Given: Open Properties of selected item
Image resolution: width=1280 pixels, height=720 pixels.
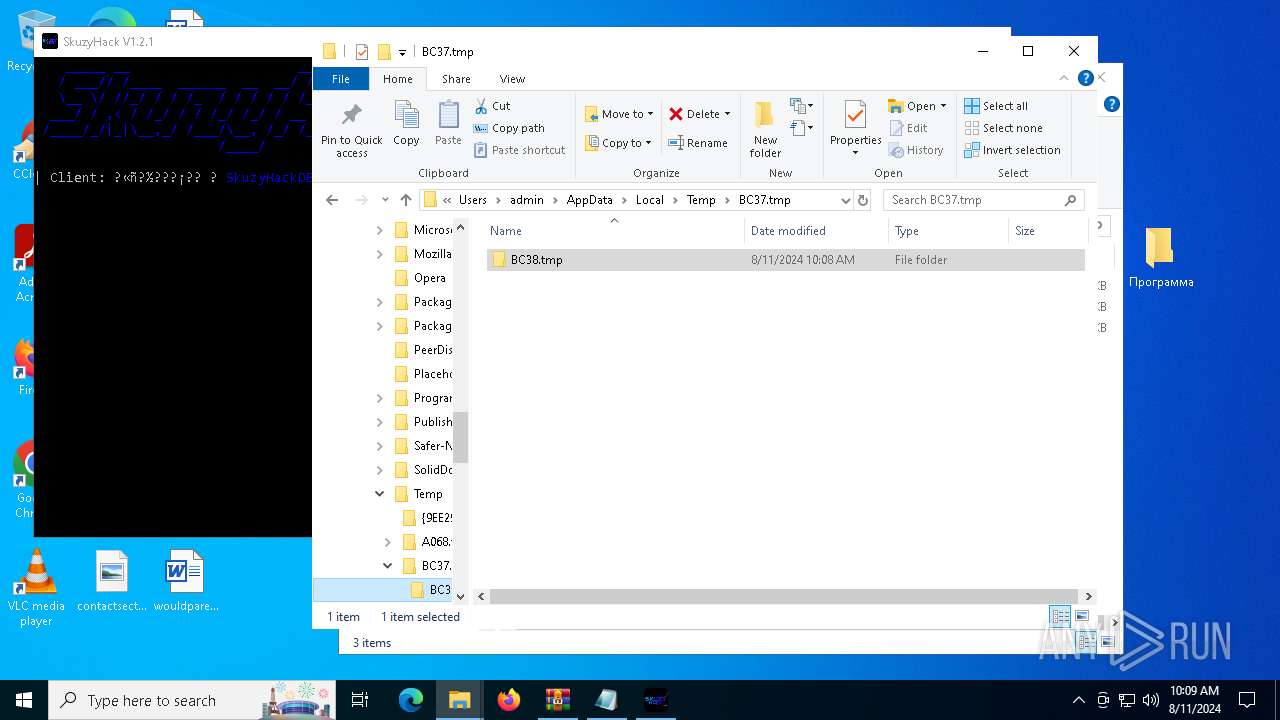Looking at the screenshot, I should pos(855,127).
